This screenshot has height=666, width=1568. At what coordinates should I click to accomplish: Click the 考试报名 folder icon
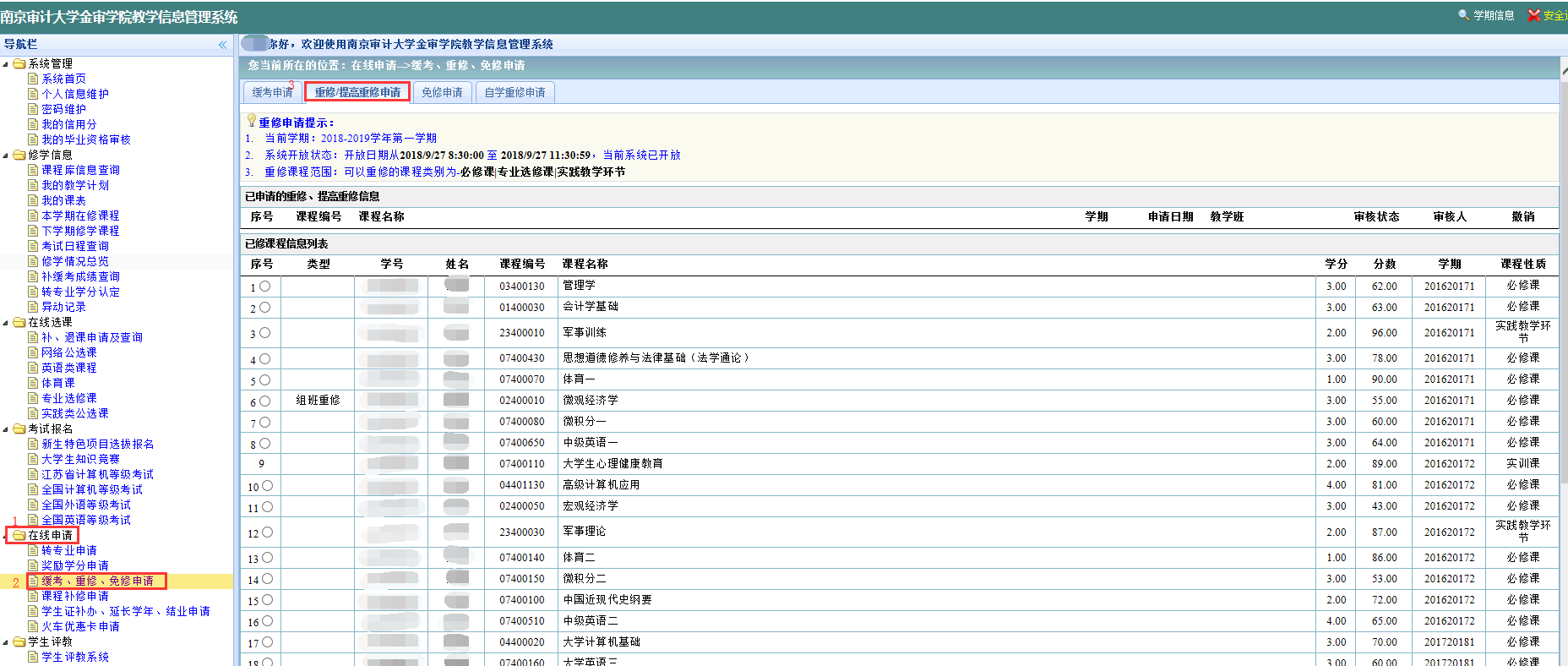coord(19,429)
